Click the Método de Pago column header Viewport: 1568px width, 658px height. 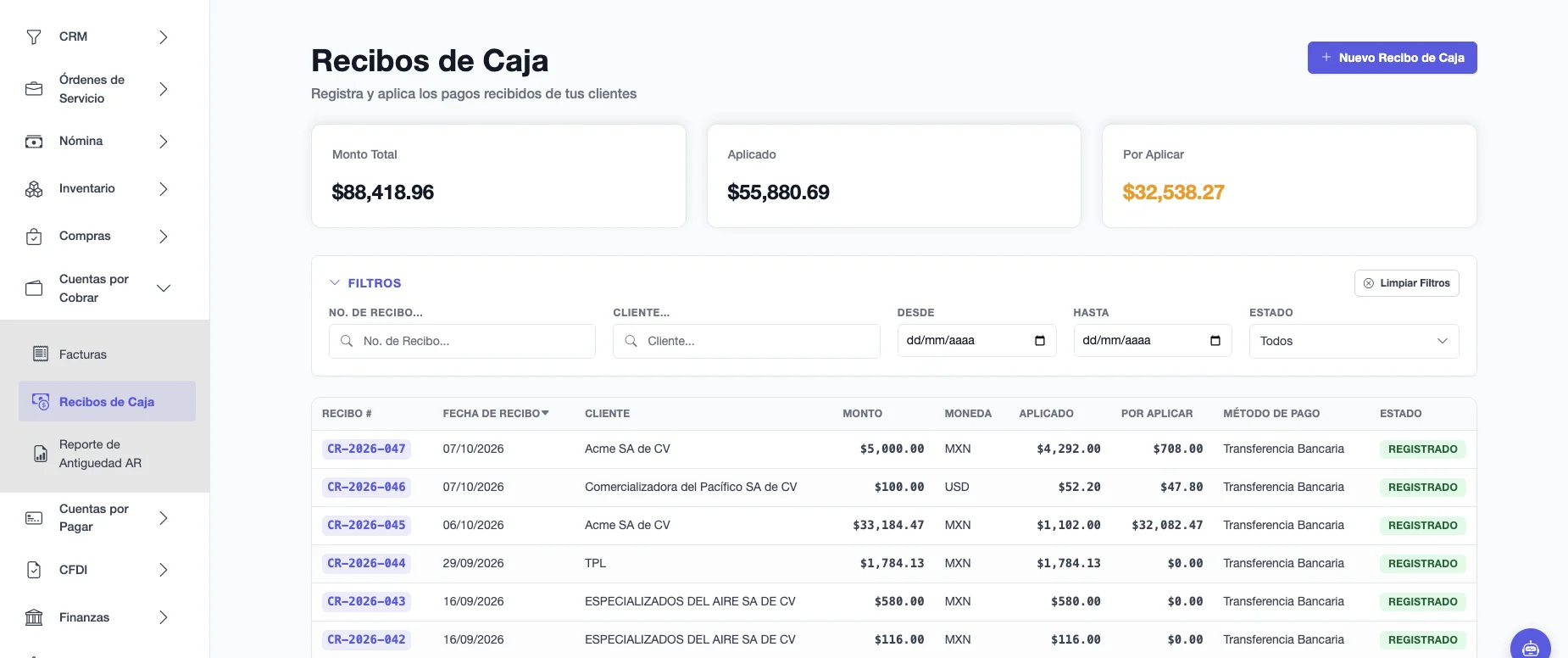click(1271, 414)
